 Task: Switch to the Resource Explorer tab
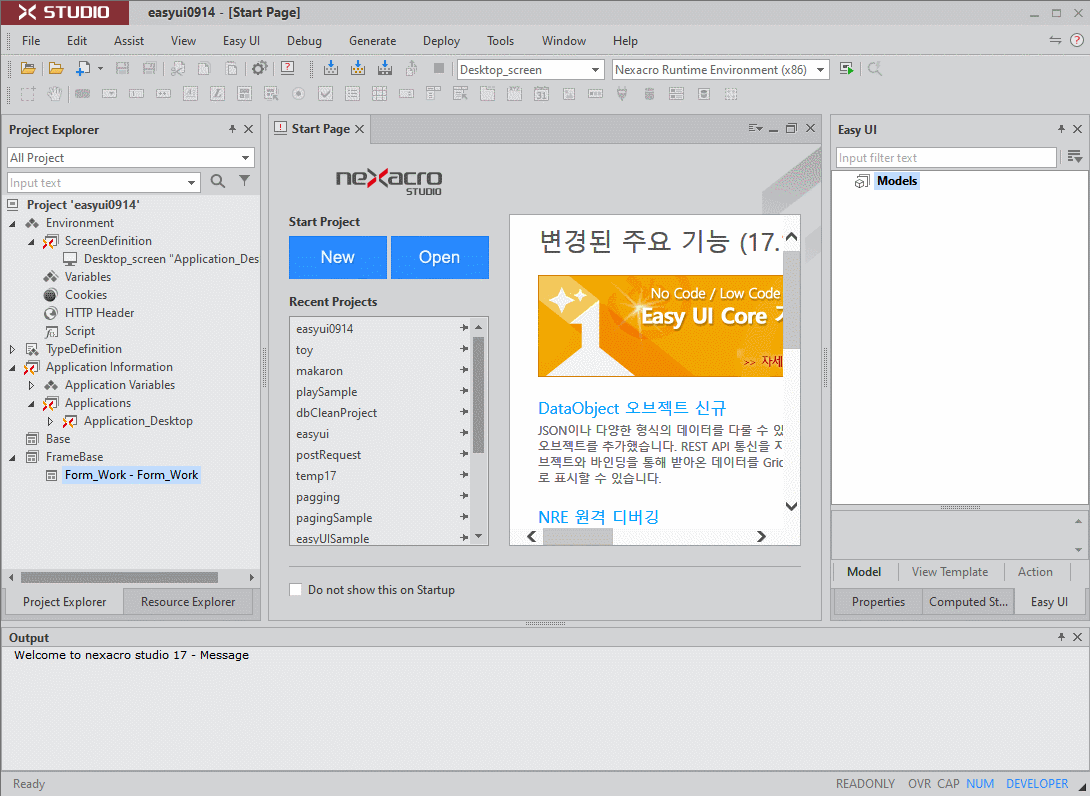pyautogui.click(x=189, y=601)
